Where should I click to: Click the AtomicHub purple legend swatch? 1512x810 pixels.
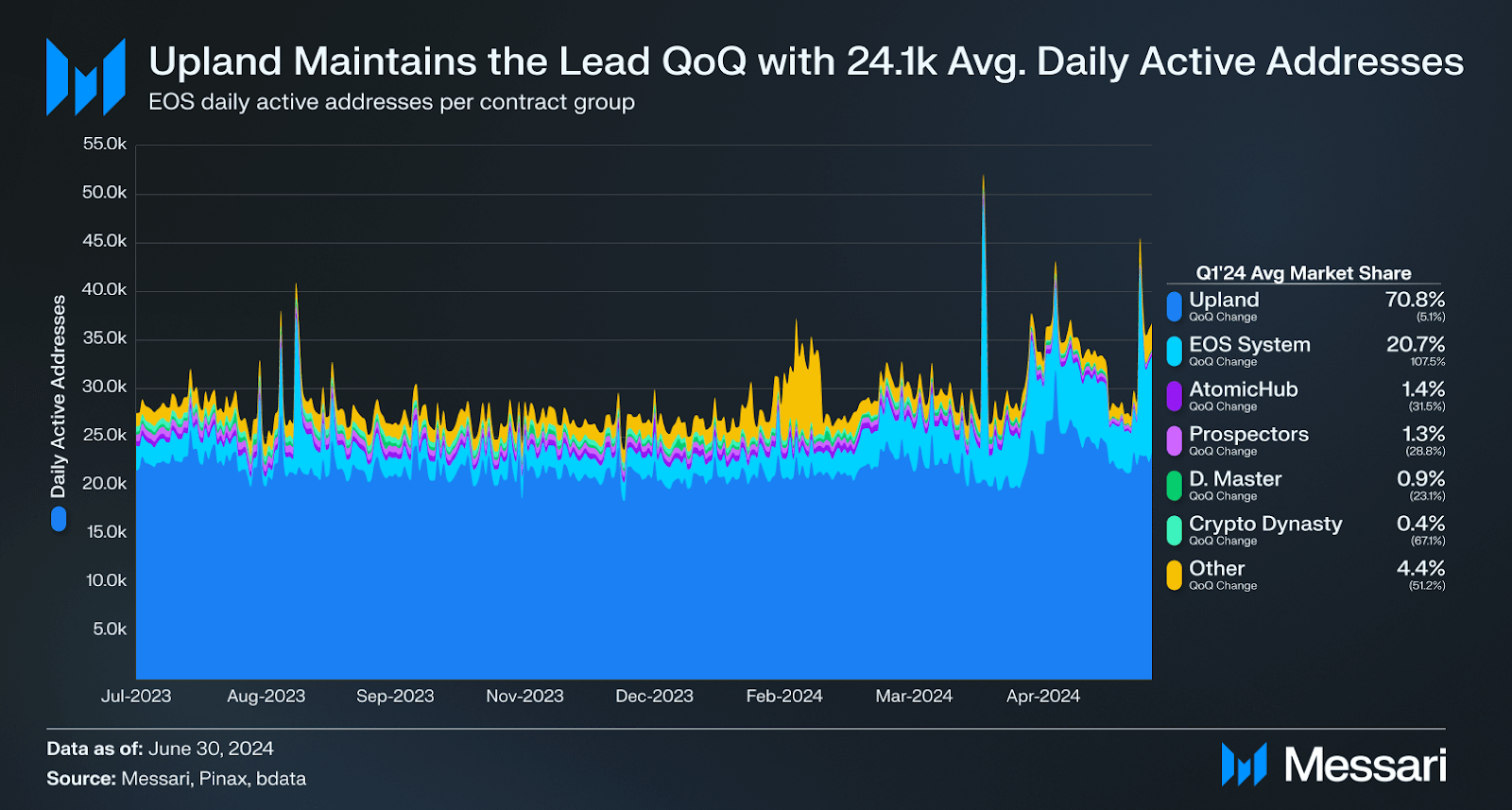[1174, 396]
